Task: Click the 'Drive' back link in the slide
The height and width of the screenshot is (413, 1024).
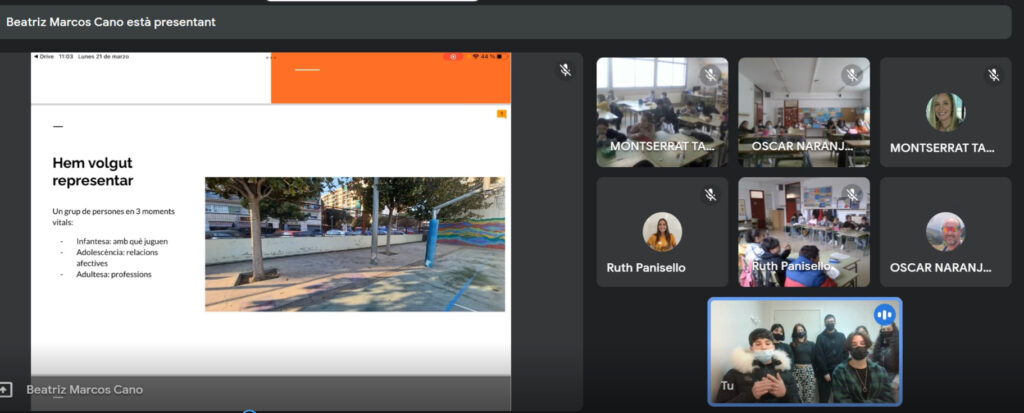Action: point(44,57)
